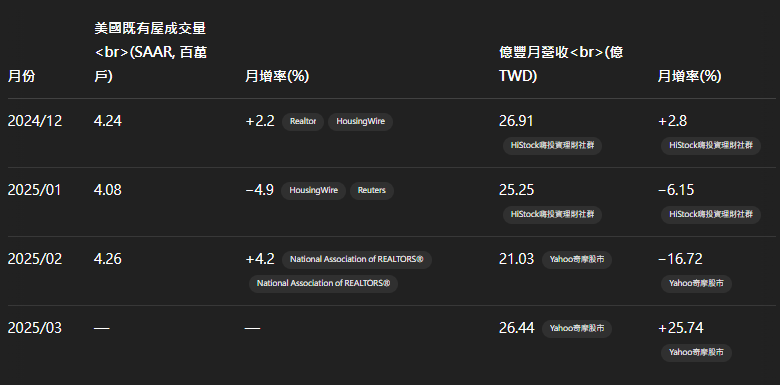Screen dimensions: 780x385
Task: Click the 4.26 home sales value
Action: [x=108, y=260]
